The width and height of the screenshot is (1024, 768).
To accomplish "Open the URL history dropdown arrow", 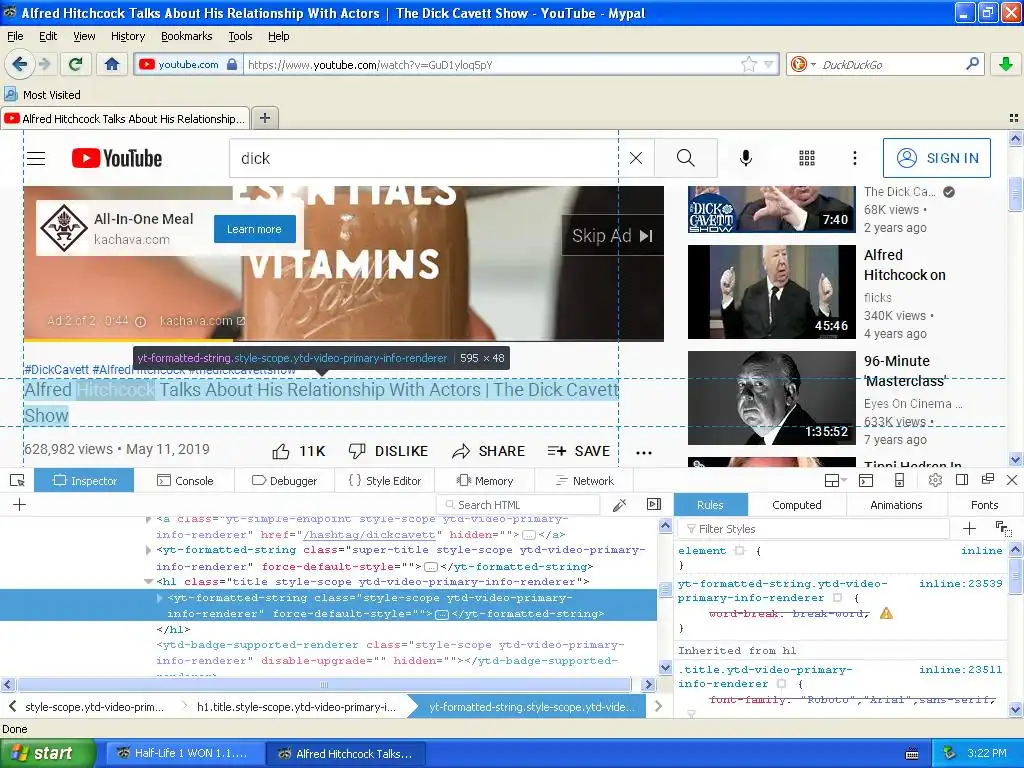I will 769,64.
